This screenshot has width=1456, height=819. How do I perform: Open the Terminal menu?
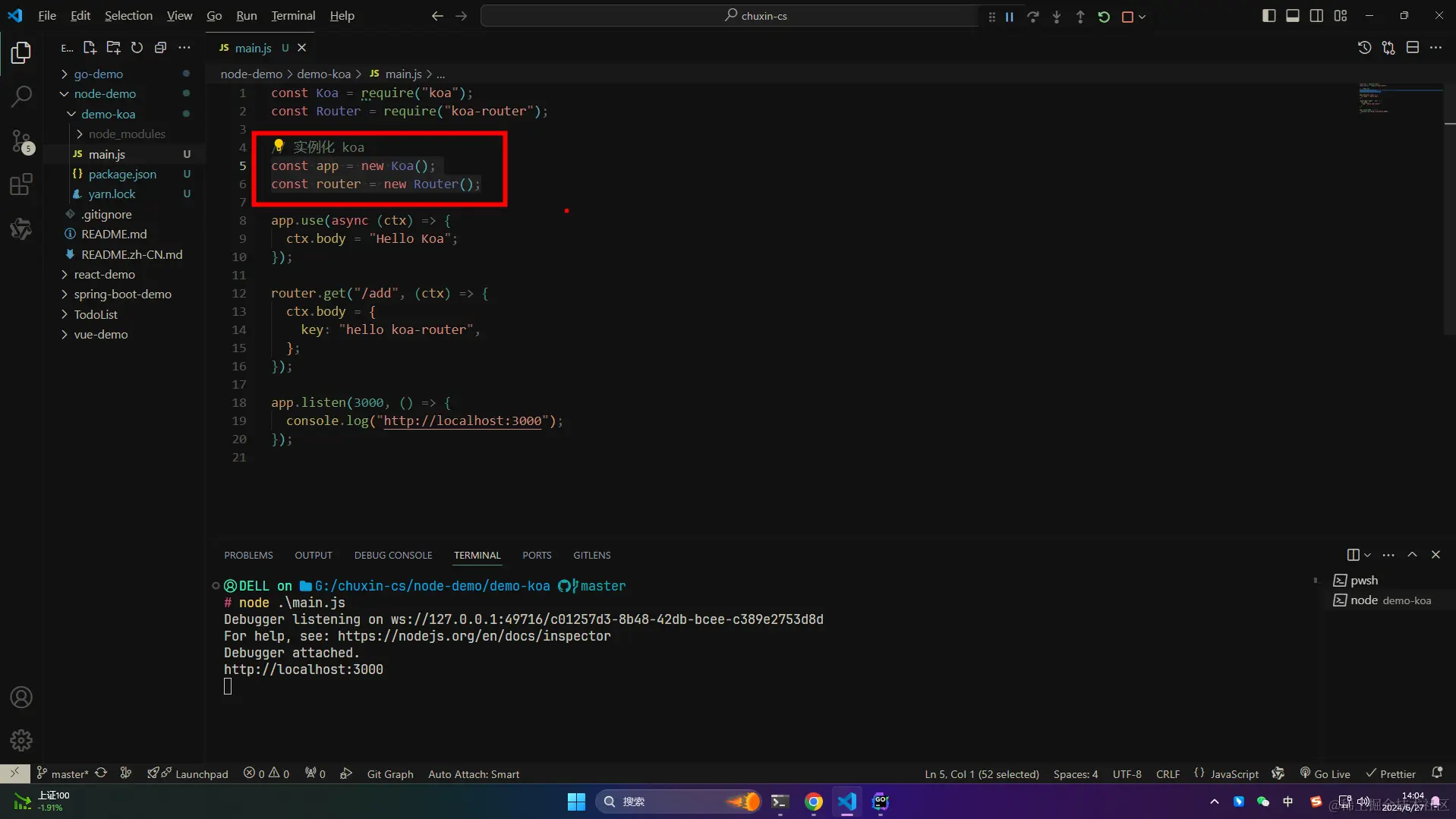point(293,16)
